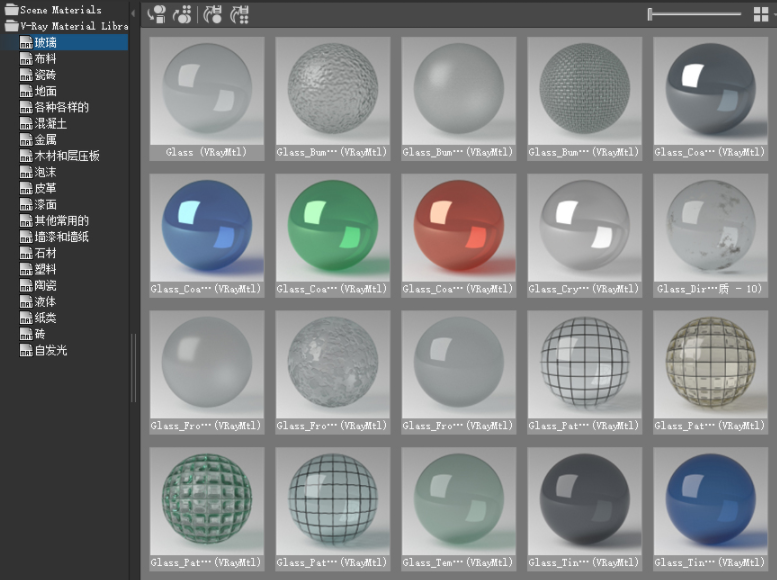
Task: Pick the clear black-grid Glass_Pat material
Action: 584,372
